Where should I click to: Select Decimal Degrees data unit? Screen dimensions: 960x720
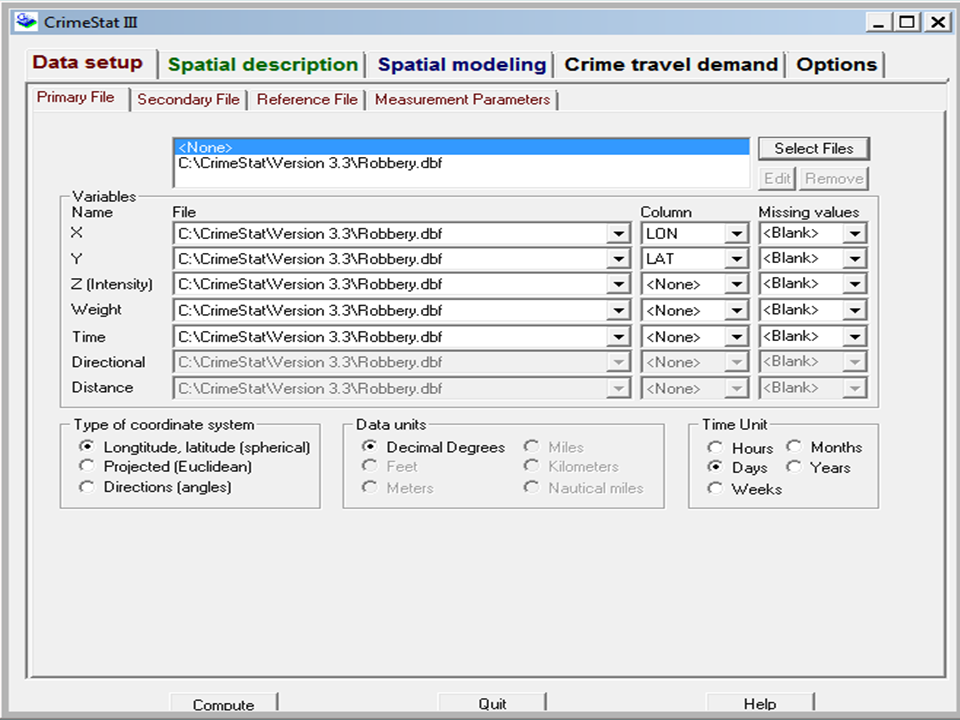(x=369, y=447)
